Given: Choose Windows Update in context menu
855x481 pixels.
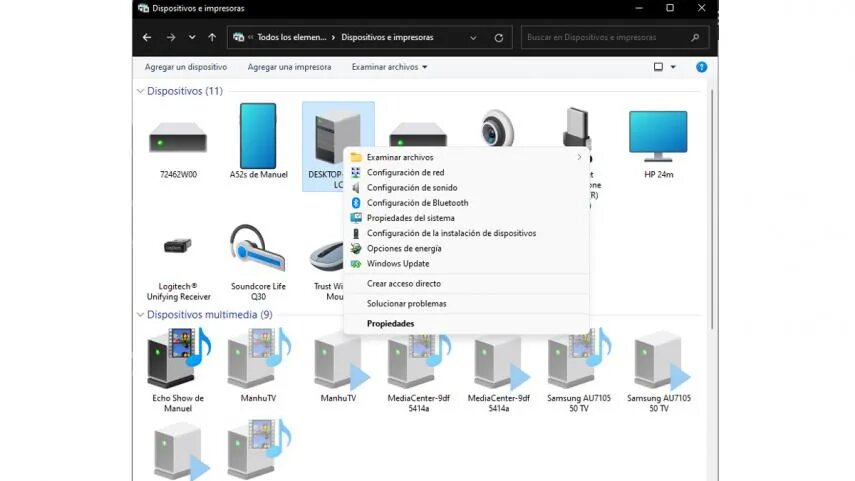Looking at the screenshot, I should [466, 264].
